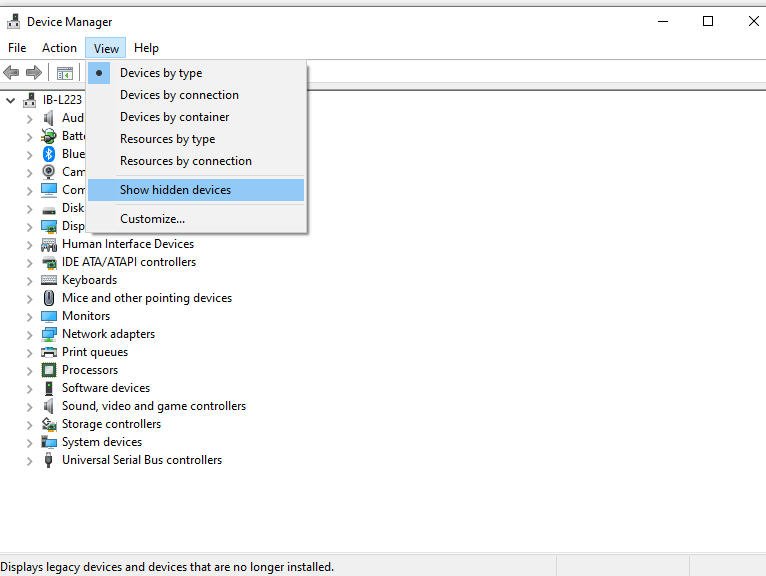
Task: Click the Monitors category icon
Action: click(x=49, y=316)
